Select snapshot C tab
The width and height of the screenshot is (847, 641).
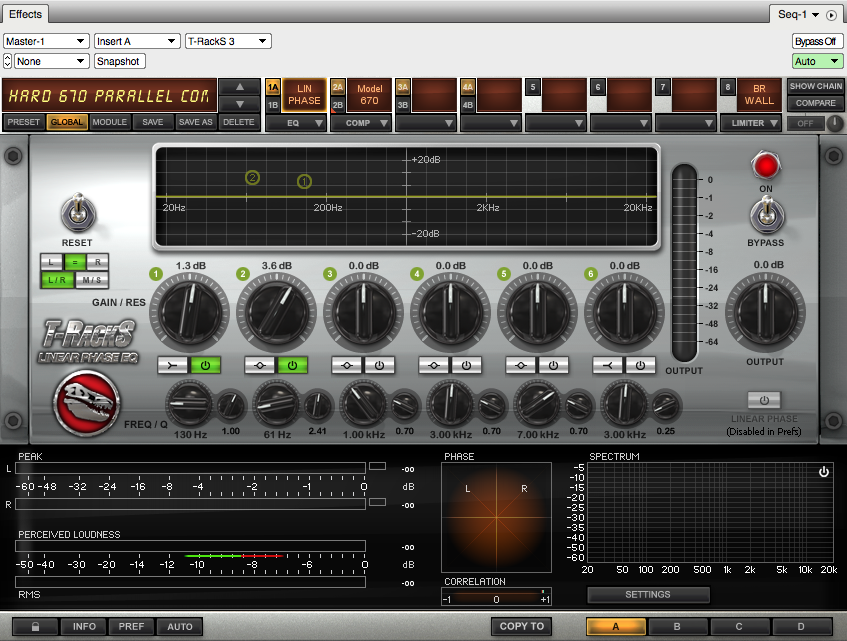739,626
